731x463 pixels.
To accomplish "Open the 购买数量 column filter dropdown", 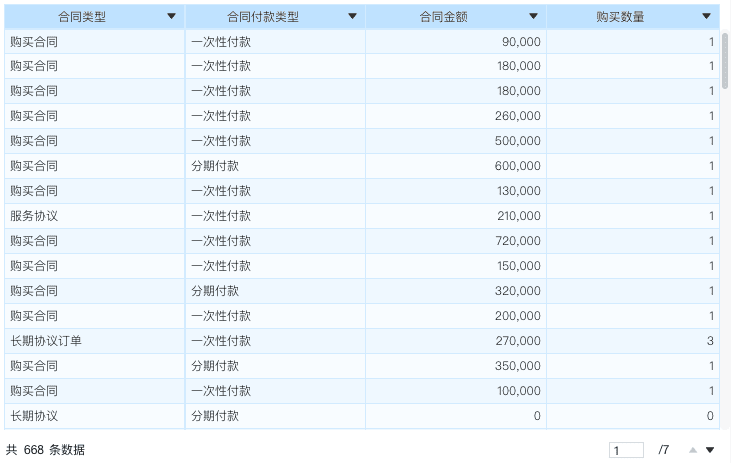I will coord(706,16).
